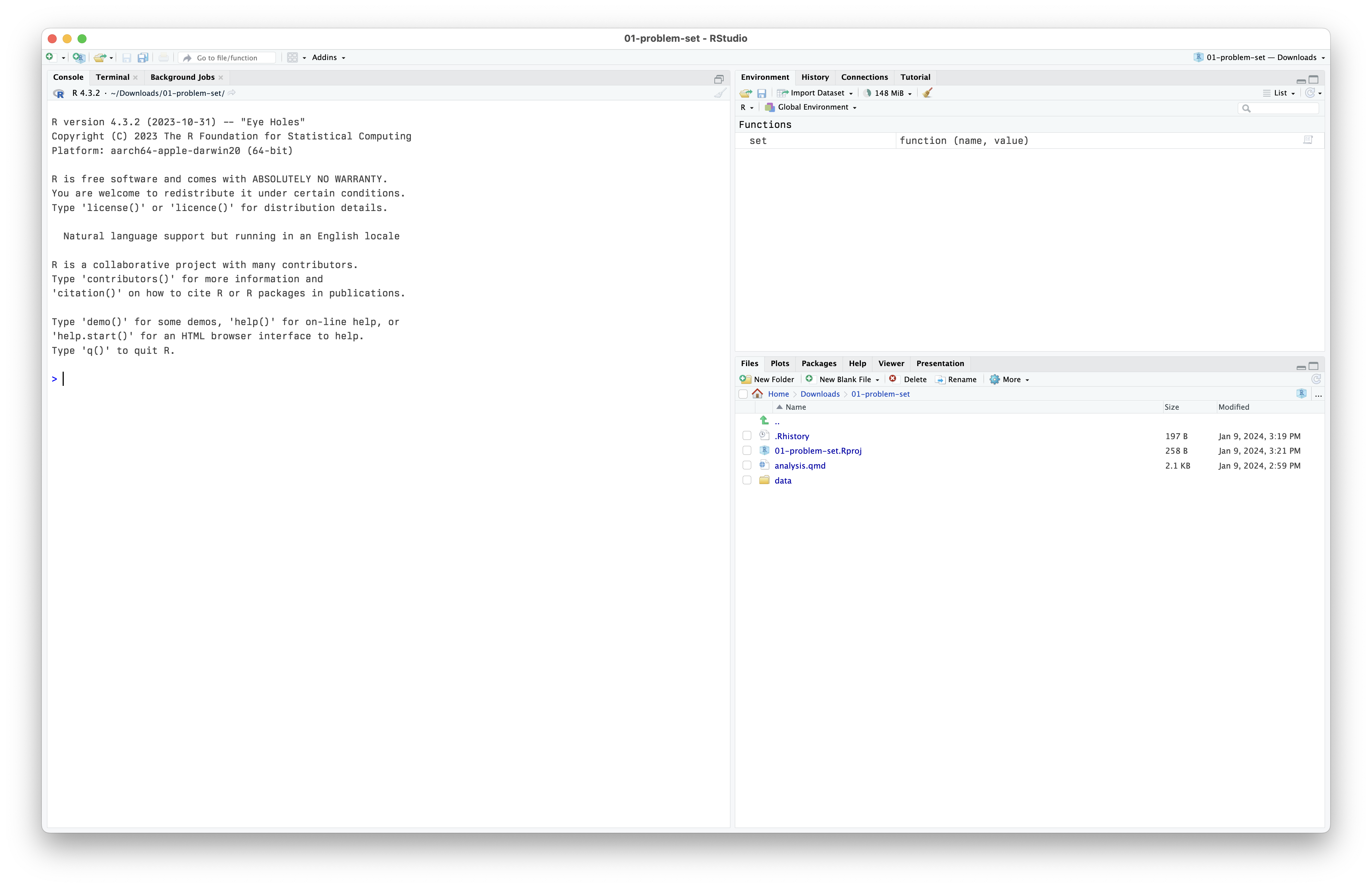Click the Print document icon
The width and height of the screenshot is (1372, 888).
(164, 58)
